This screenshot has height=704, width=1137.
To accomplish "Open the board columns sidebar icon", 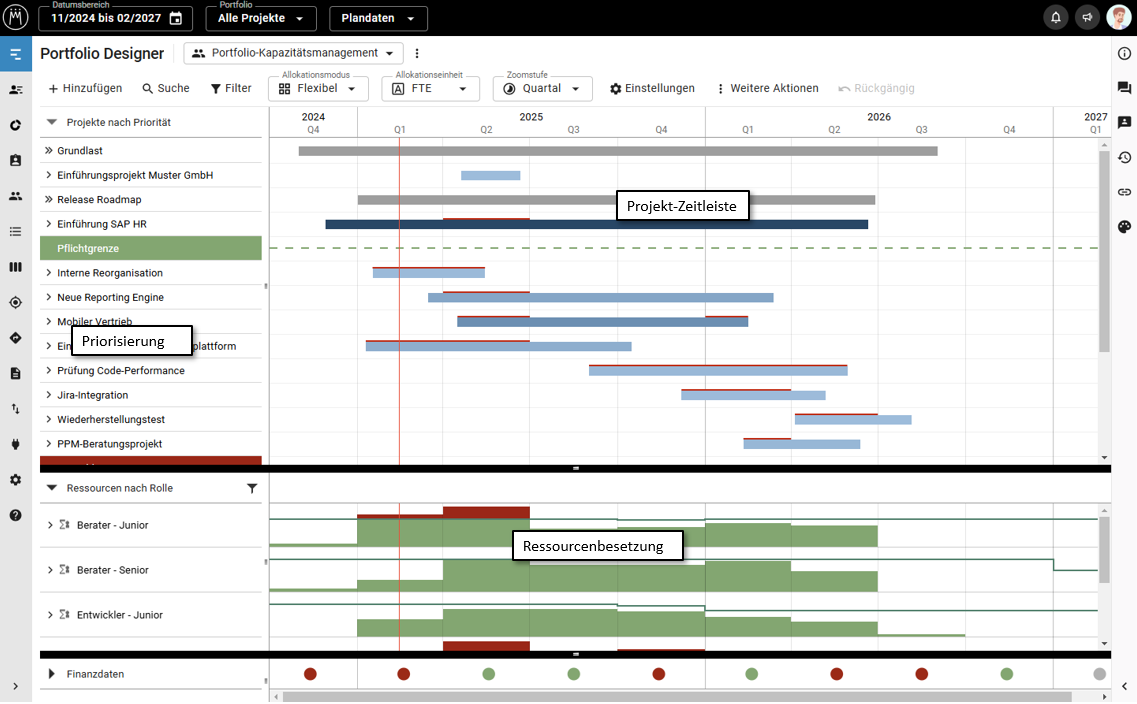I will pyautogui.click(x=15, y=267).
